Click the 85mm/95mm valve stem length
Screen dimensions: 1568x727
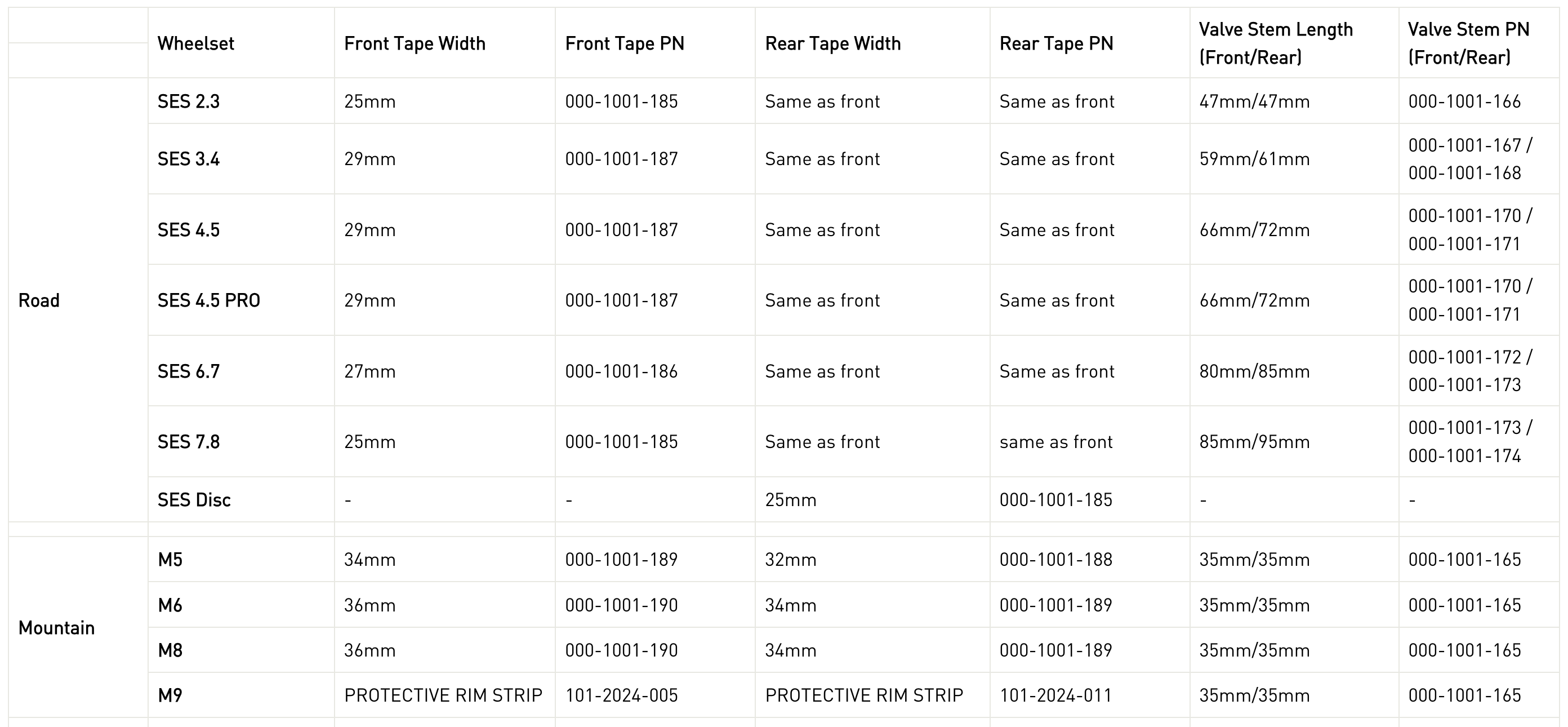pos(1254,441)
